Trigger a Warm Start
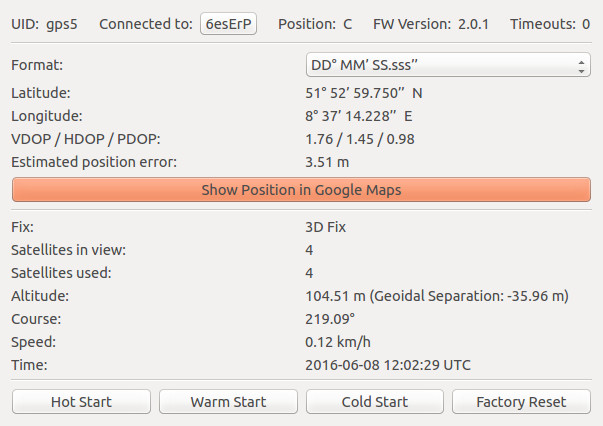The height and width of the screenshot is (426, 603). click(228, 402)
